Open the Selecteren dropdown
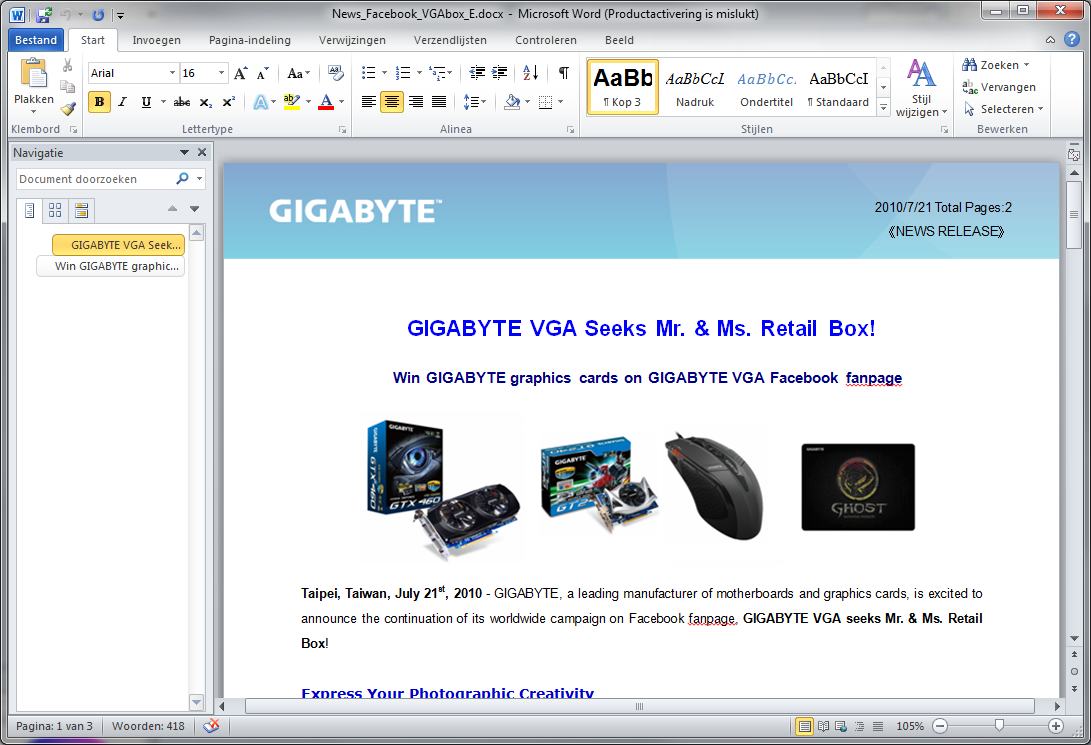This screenshot has height=745, width=1091. point(1004,109)
